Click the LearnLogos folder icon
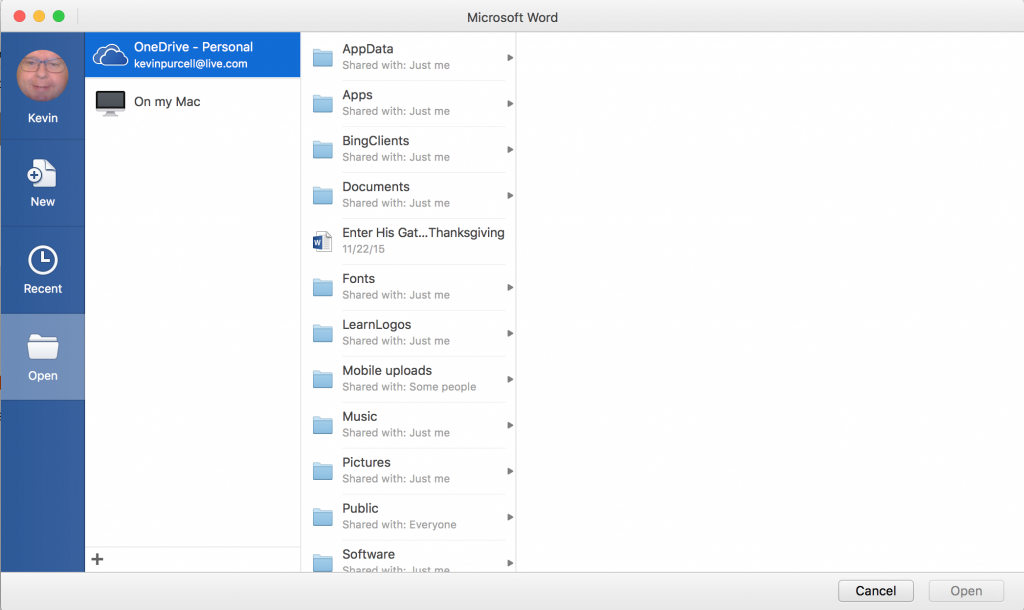 coord(323,334)
